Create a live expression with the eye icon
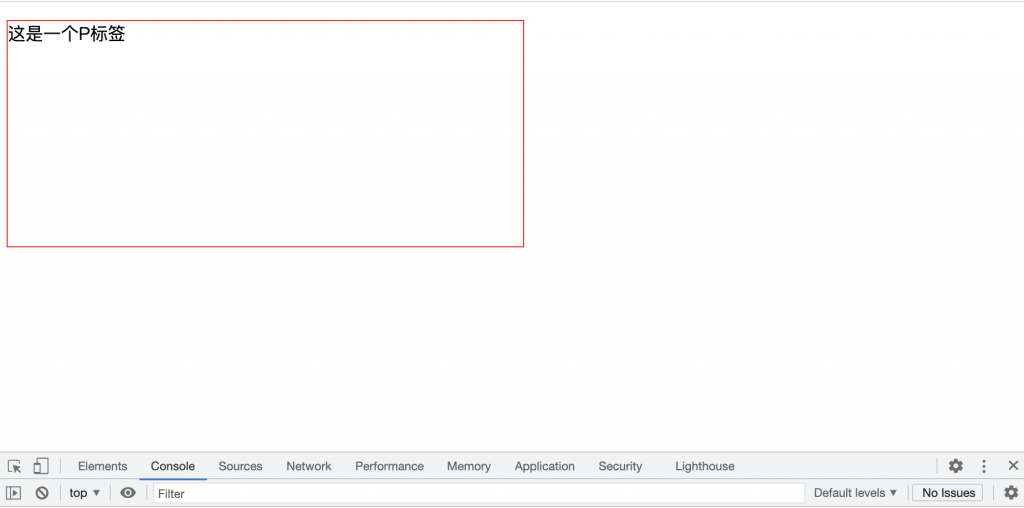 click(x=128, y=493)
